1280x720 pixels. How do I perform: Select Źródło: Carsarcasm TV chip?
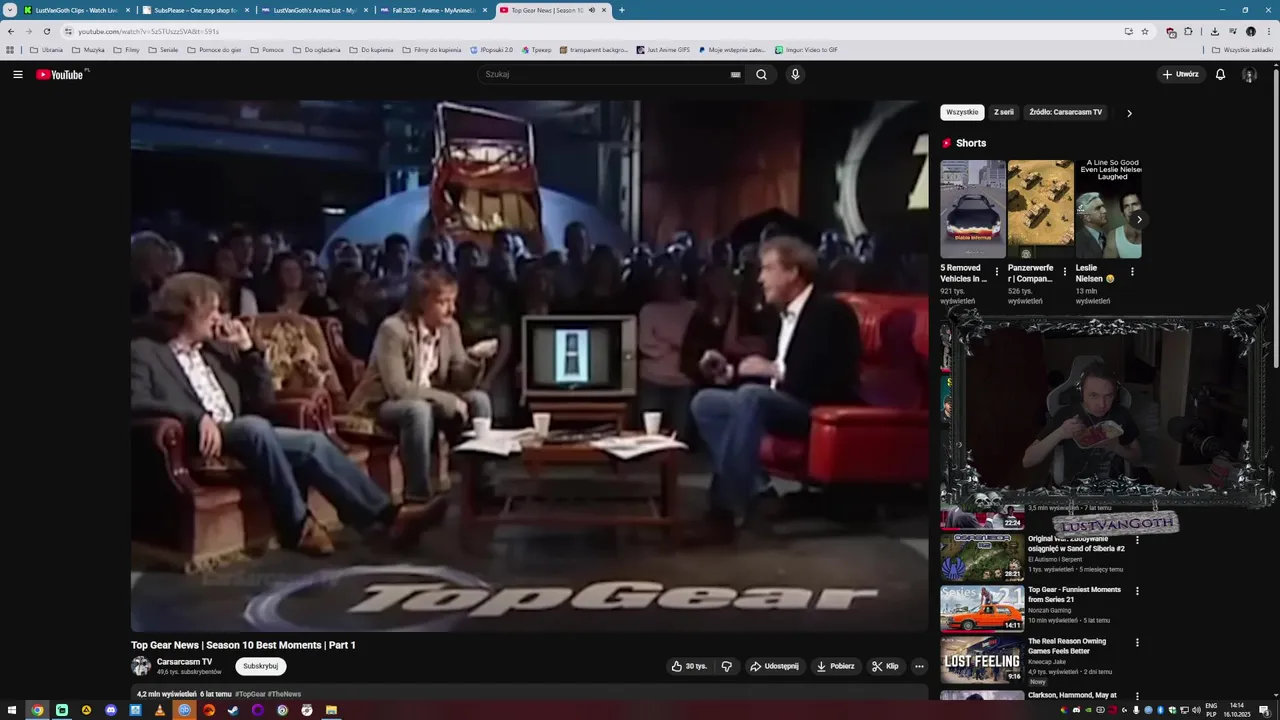[x=1065, y=112]
